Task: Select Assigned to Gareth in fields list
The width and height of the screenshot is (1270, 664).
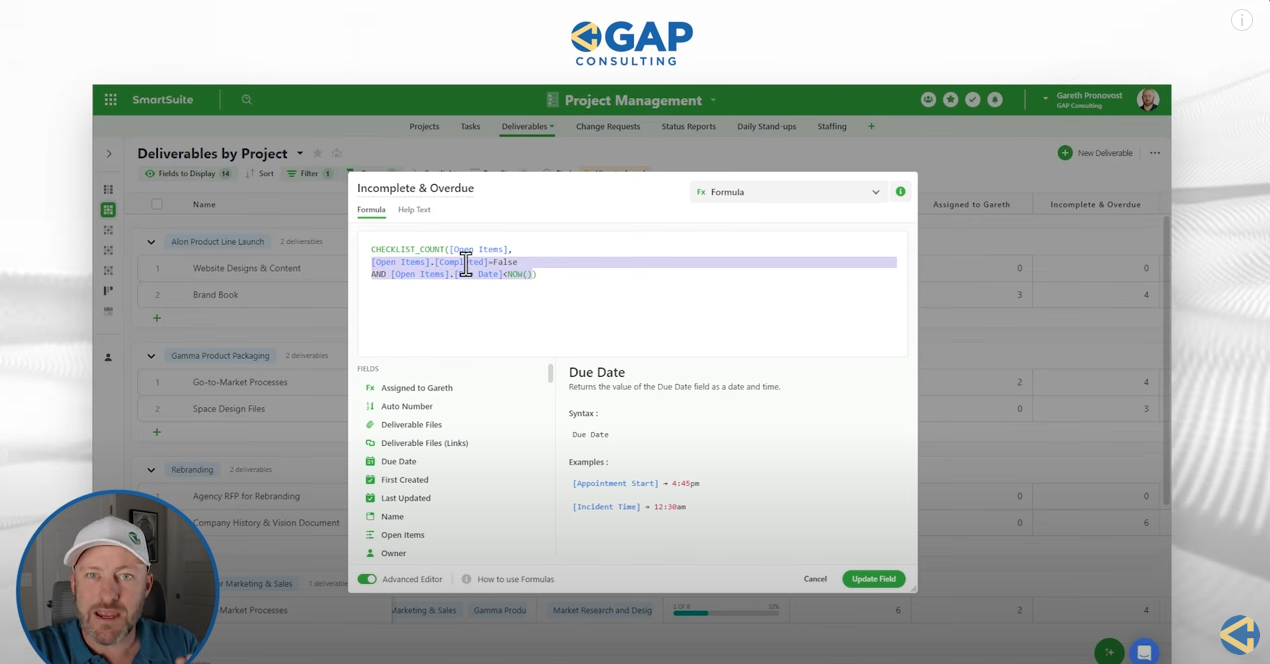Action: tap(416, 388)
